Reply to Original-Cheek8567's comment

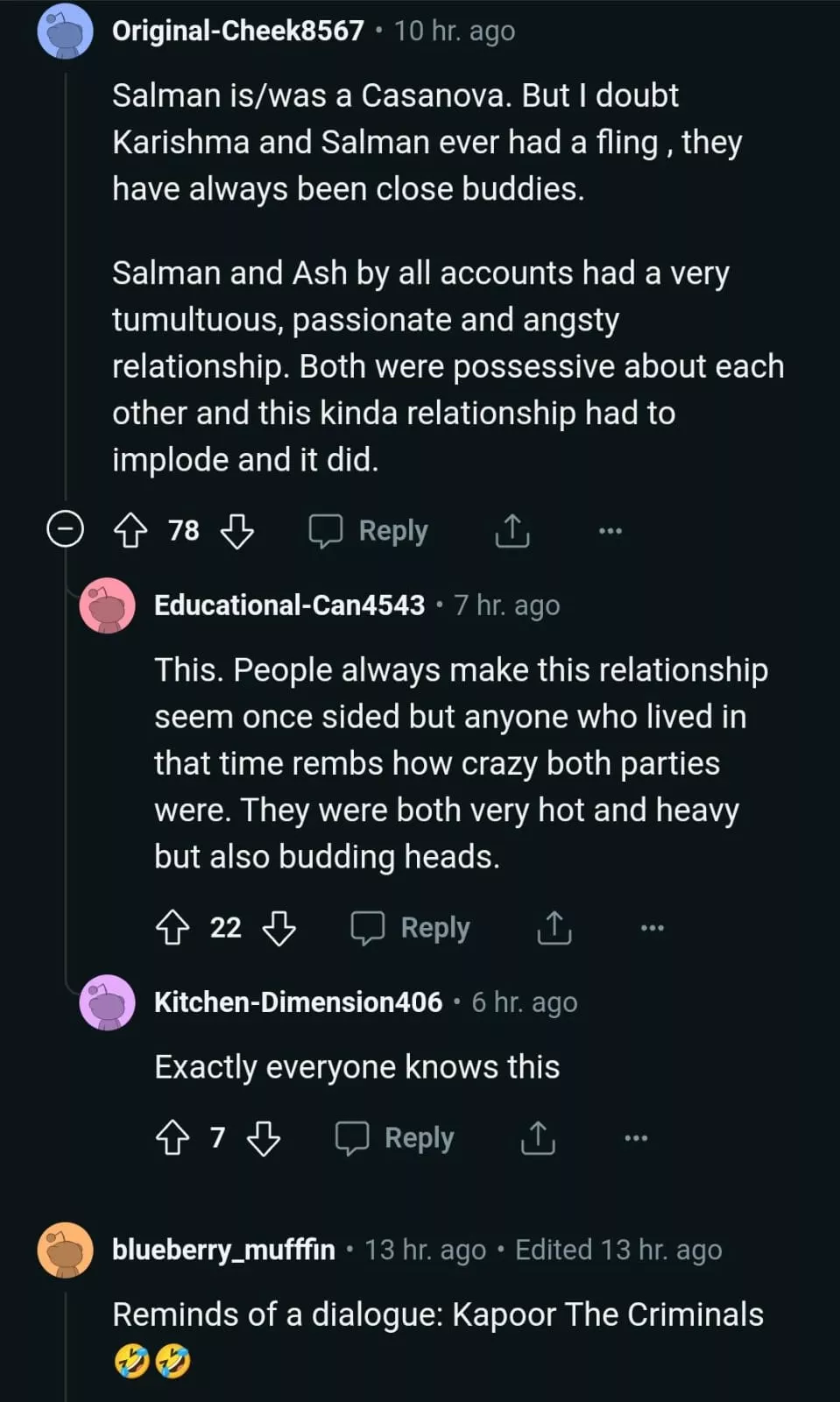point(369,531)
